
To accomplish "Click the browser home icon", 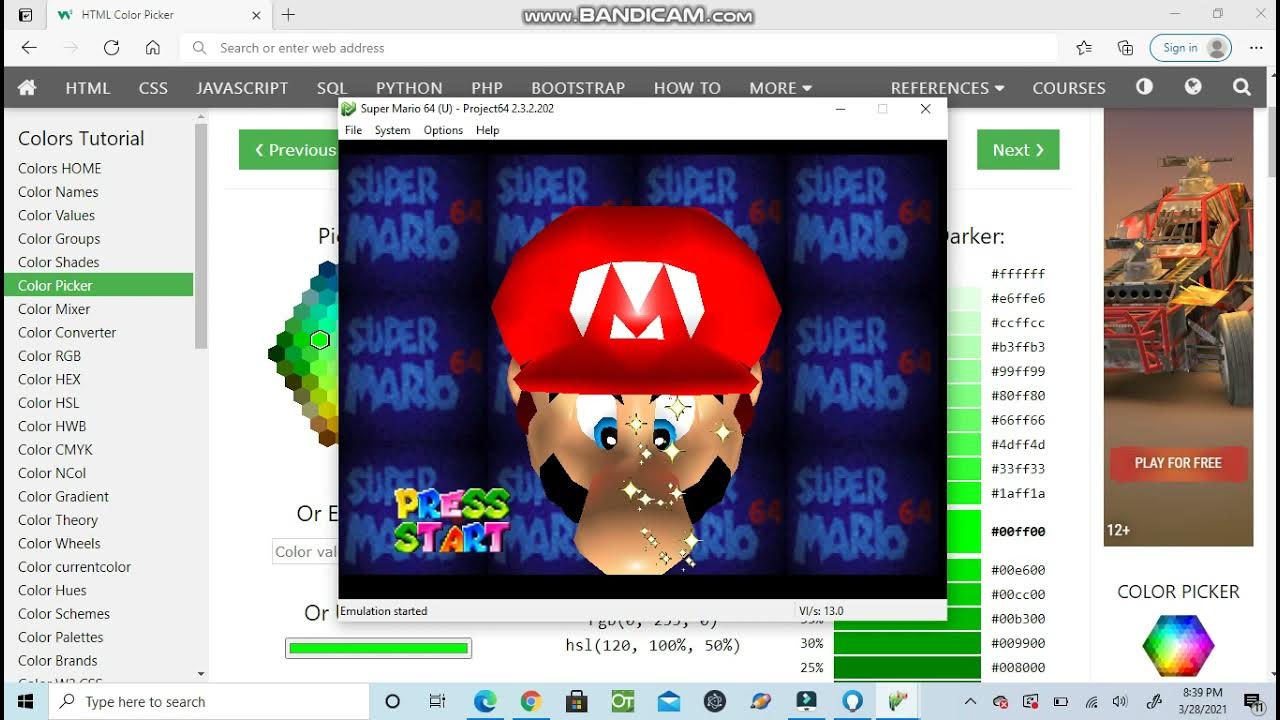I will (153, 48).
